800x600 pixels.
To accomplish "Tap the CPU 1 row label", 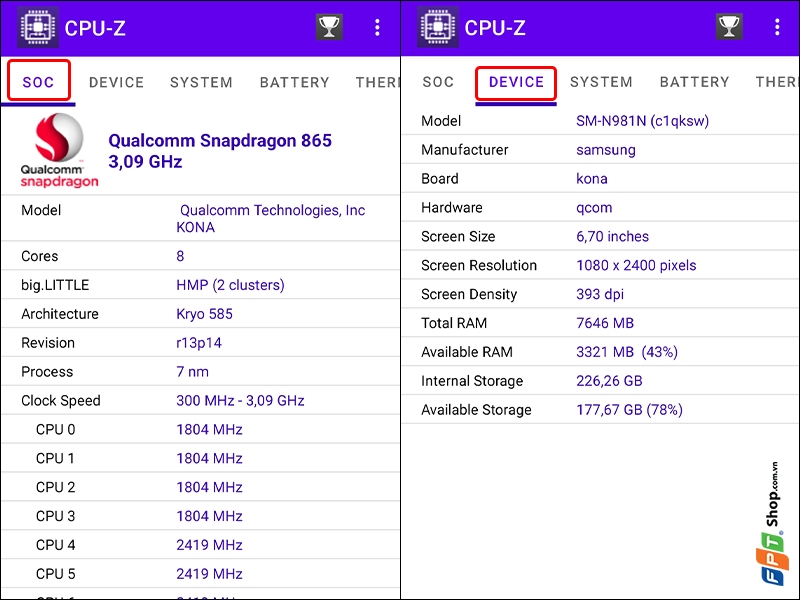I will (x=55, y=458).
